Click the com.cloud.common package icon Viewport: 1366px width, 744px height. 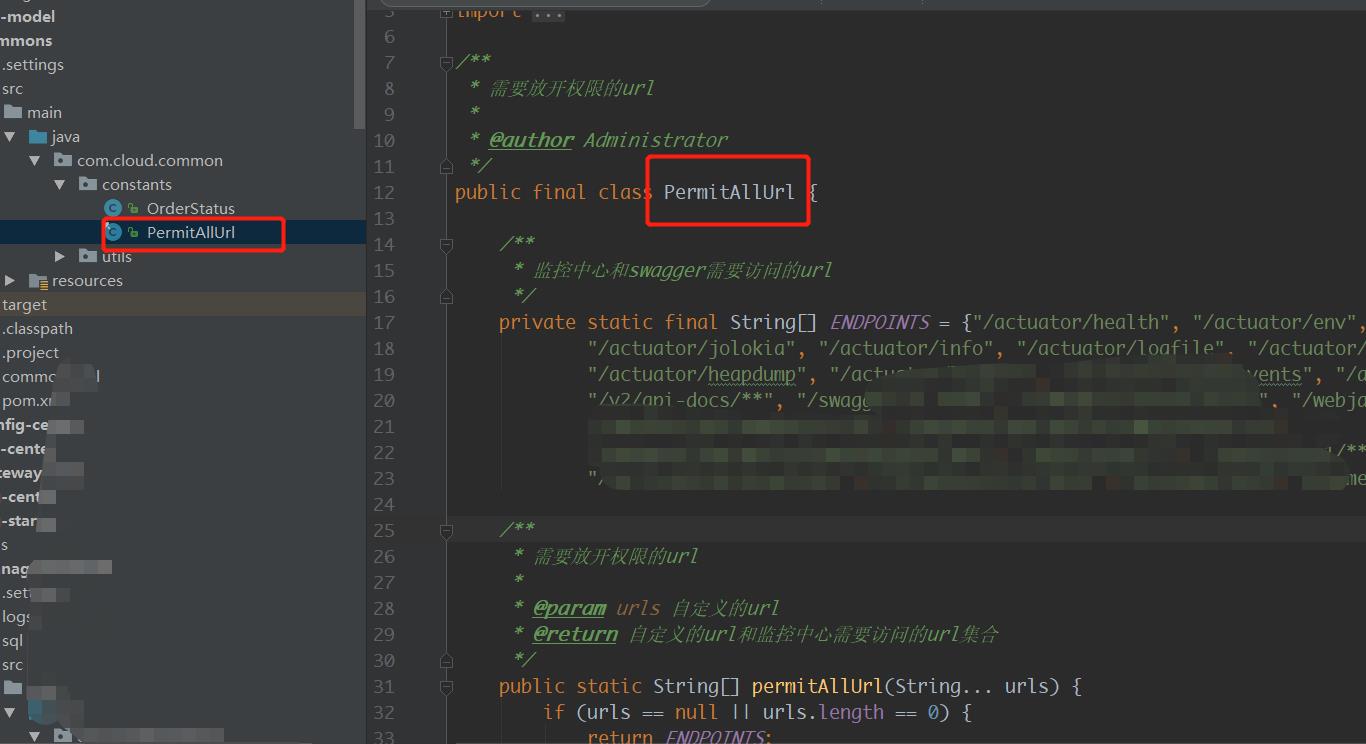63,160
